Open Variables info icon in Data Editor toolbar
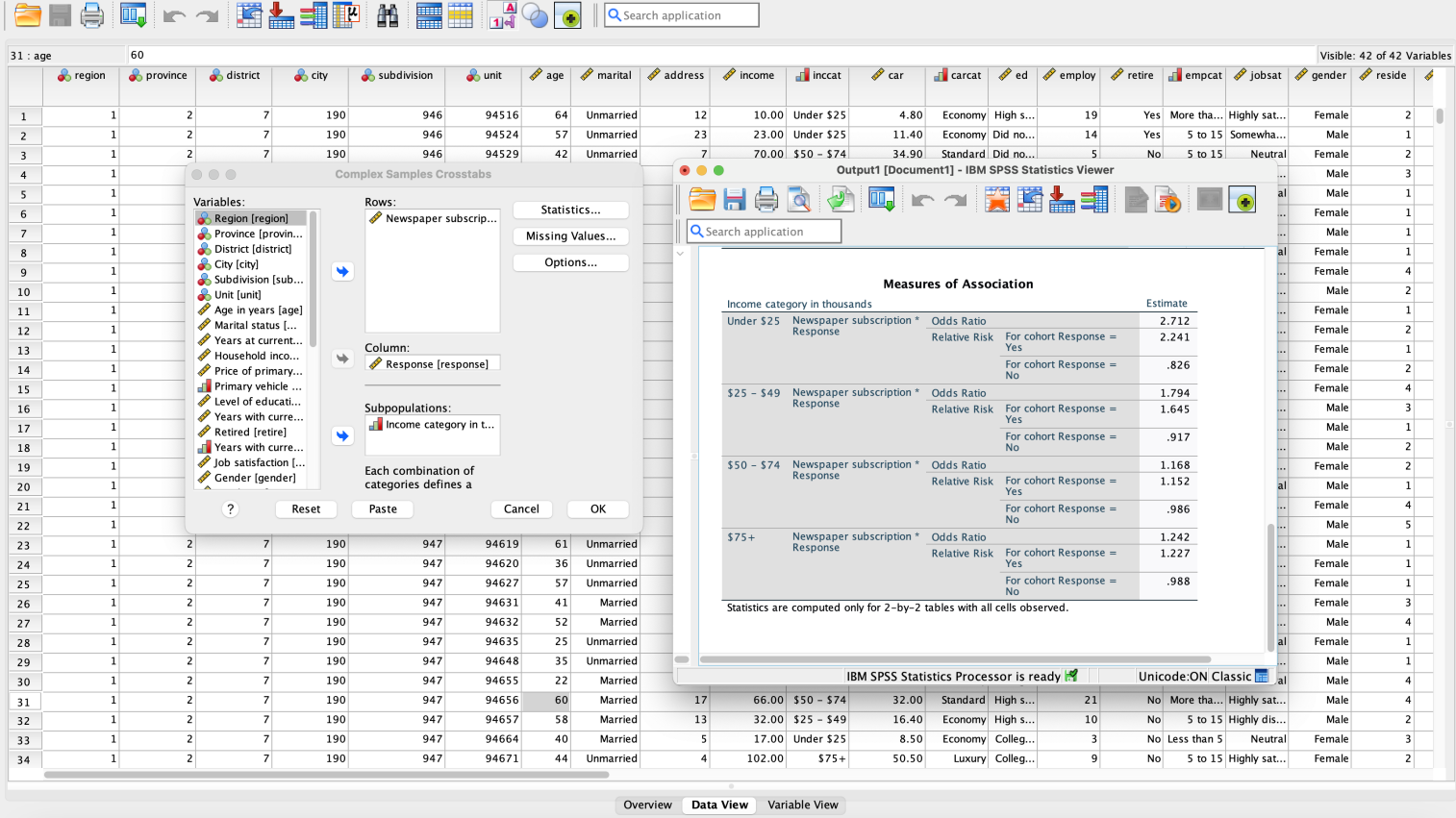Viewport: 1456px width, 818px height. click(x=314, y=15)
